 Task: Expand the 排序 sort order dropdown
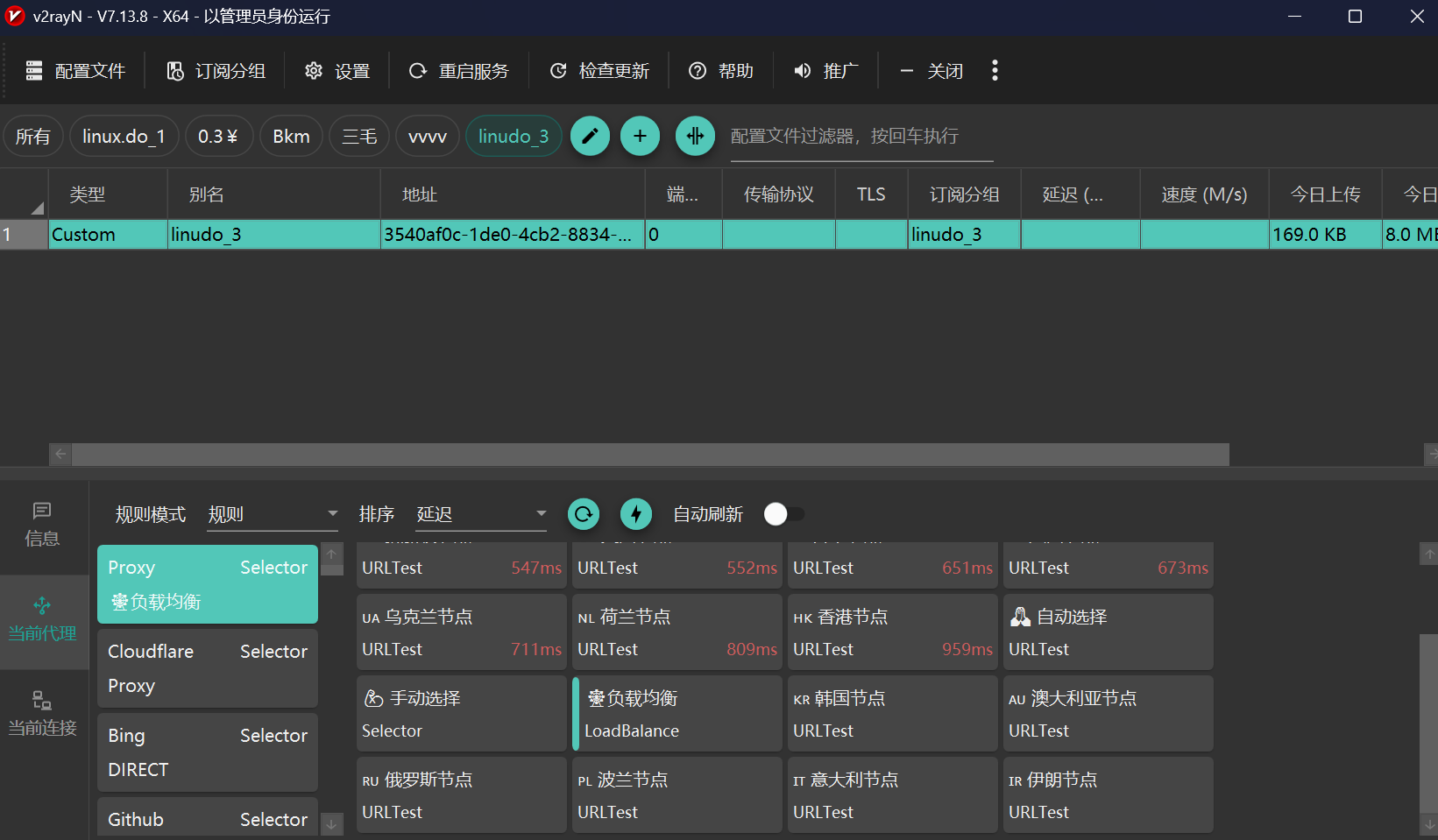point(481,514)
